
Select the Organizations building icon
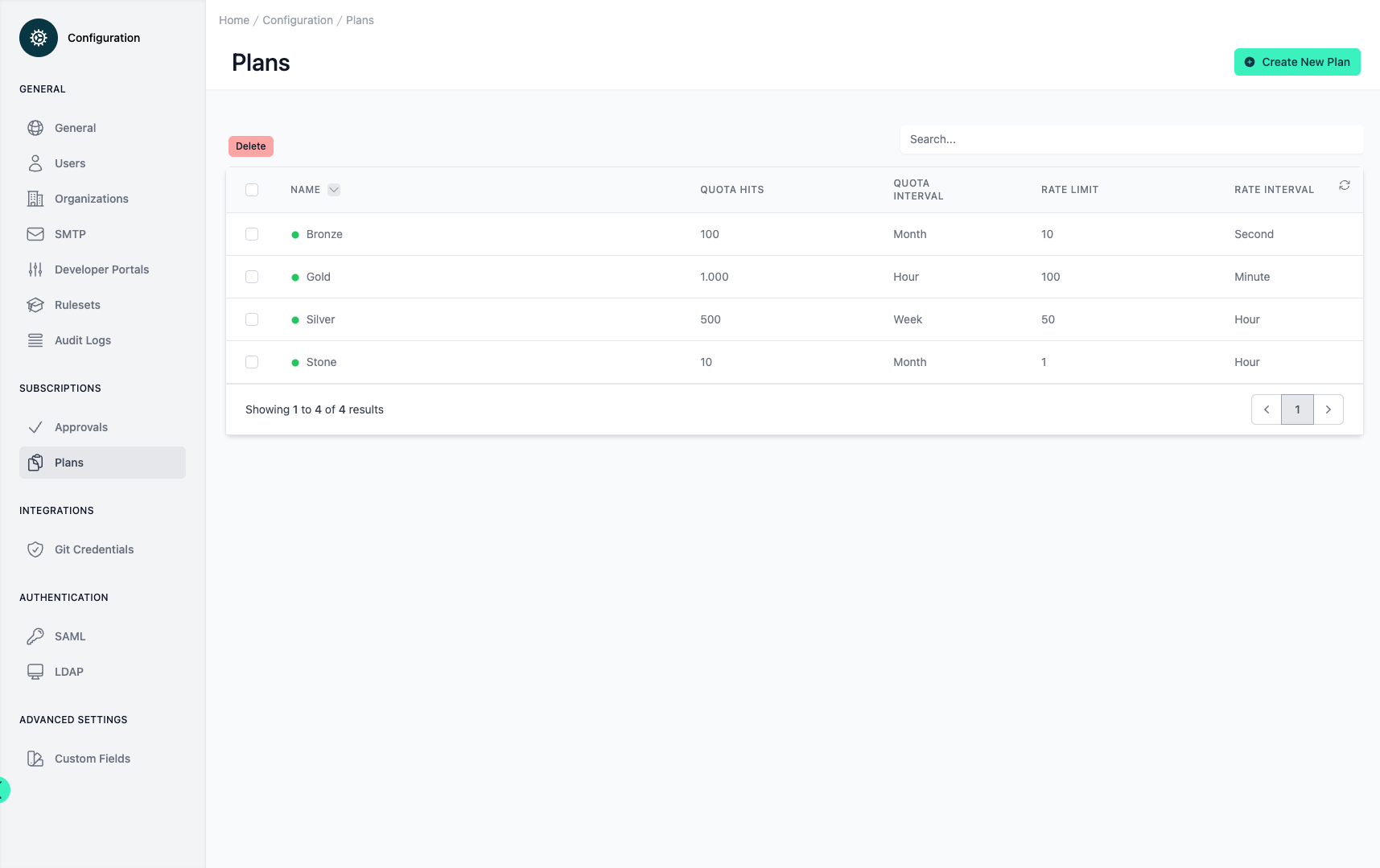[35, 199]
